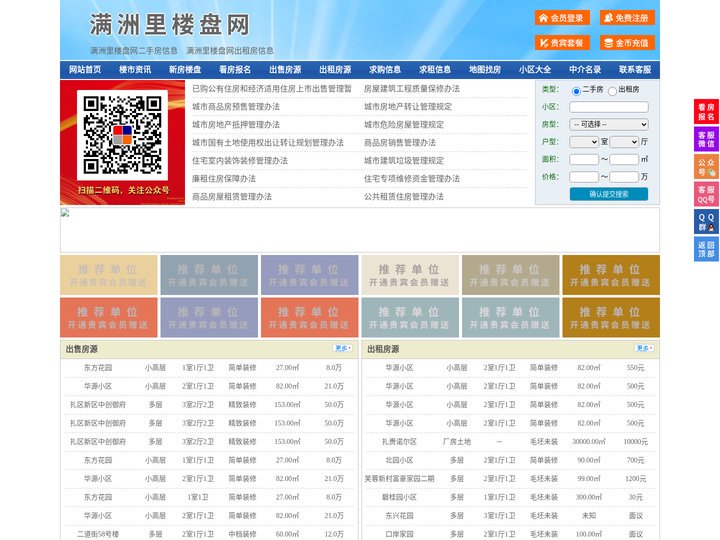Click the 免费注册 register button
Screen dimensions: 720x540
point(627,18)
